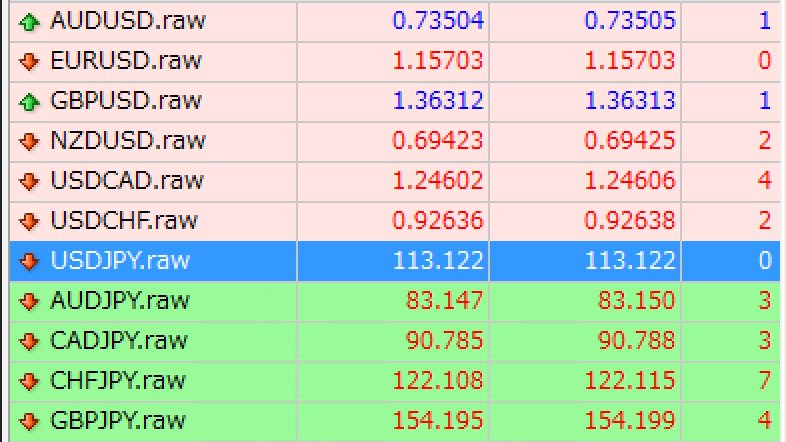Click the CADJPY ask price 90.788
The width and height of the screenshot is (786, 442).
pyautogui.click(x=637, y=340)
